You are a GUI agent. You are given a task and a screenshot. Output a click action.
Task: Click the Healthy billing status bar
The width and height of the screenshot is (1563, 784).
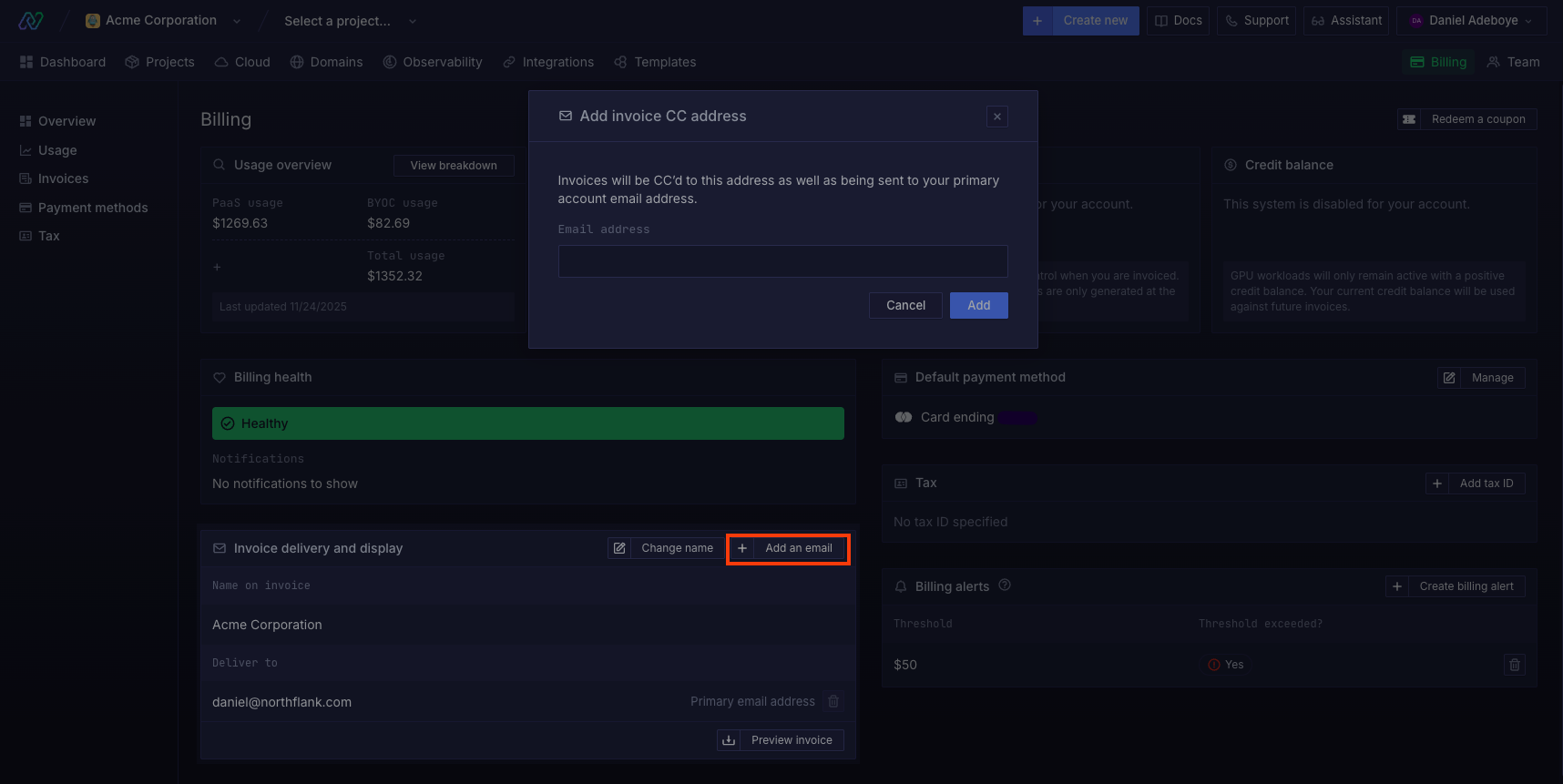tap(528, 423)
